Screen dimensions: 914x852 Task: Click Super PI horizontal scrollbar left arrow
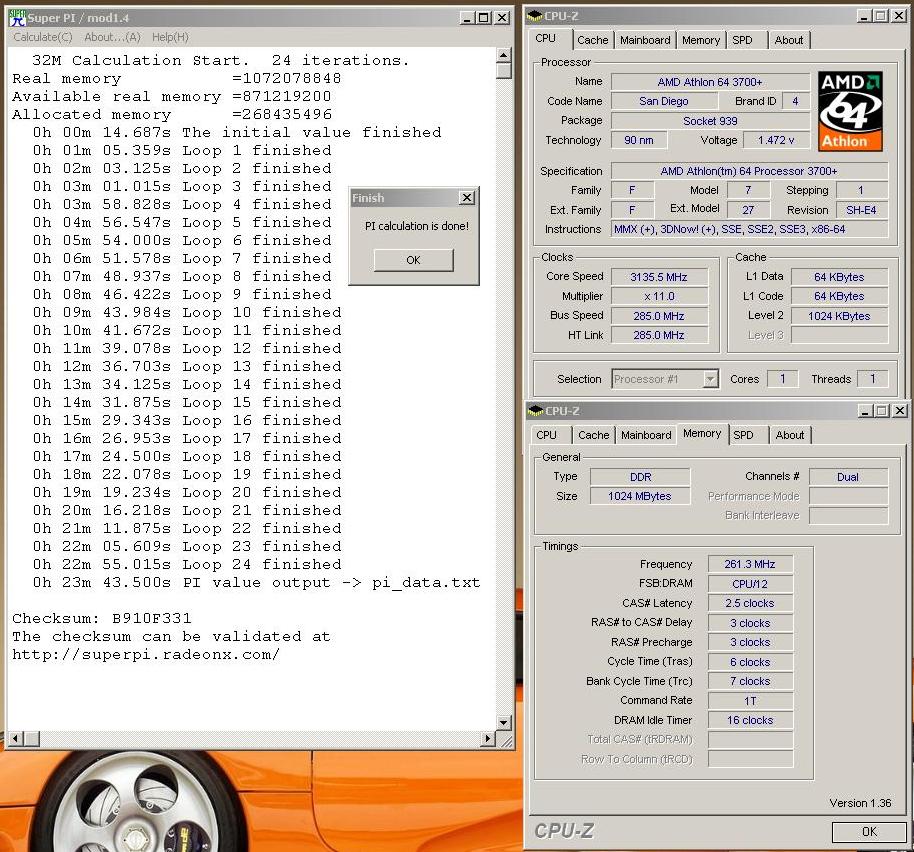click(x=15, y=740)
